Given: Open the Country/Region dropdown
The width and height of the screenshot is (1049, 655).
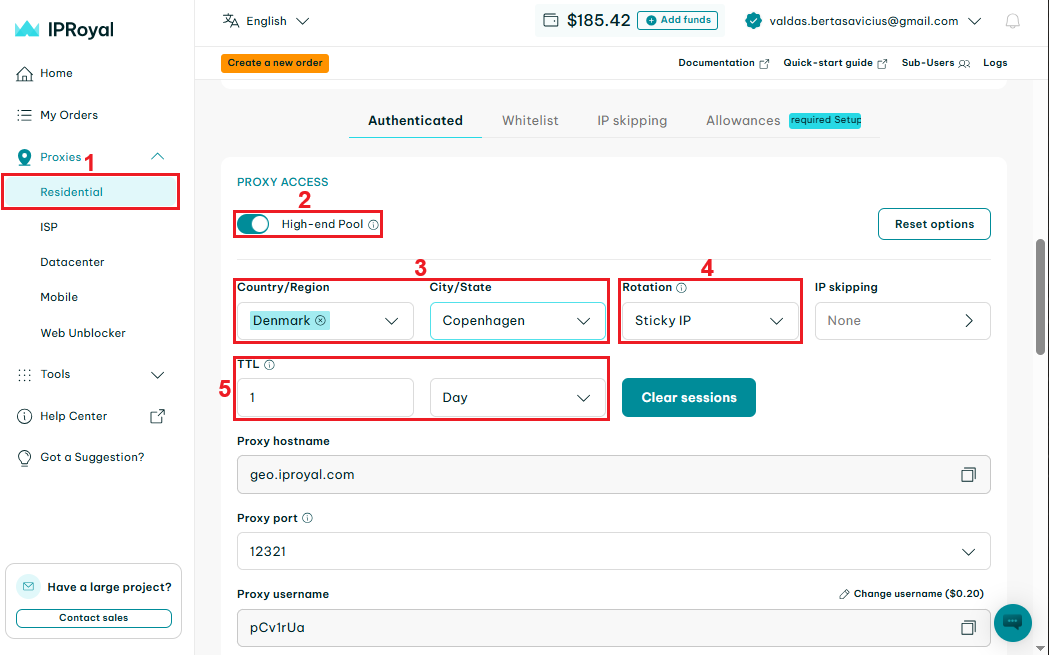Looking at the screenshot, I should [325, 321].
